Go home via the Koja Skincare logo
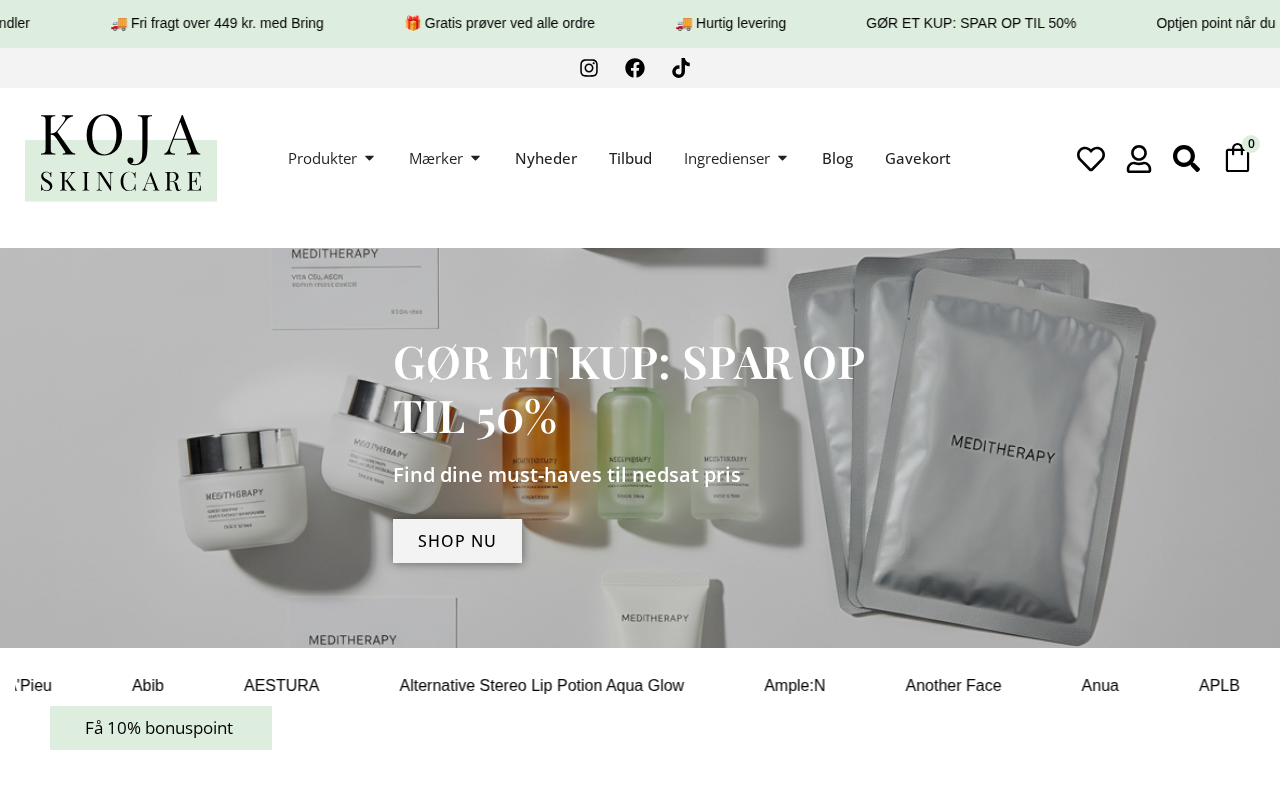The height and width of the screenshot is (800, 1280). pos(121,158)
